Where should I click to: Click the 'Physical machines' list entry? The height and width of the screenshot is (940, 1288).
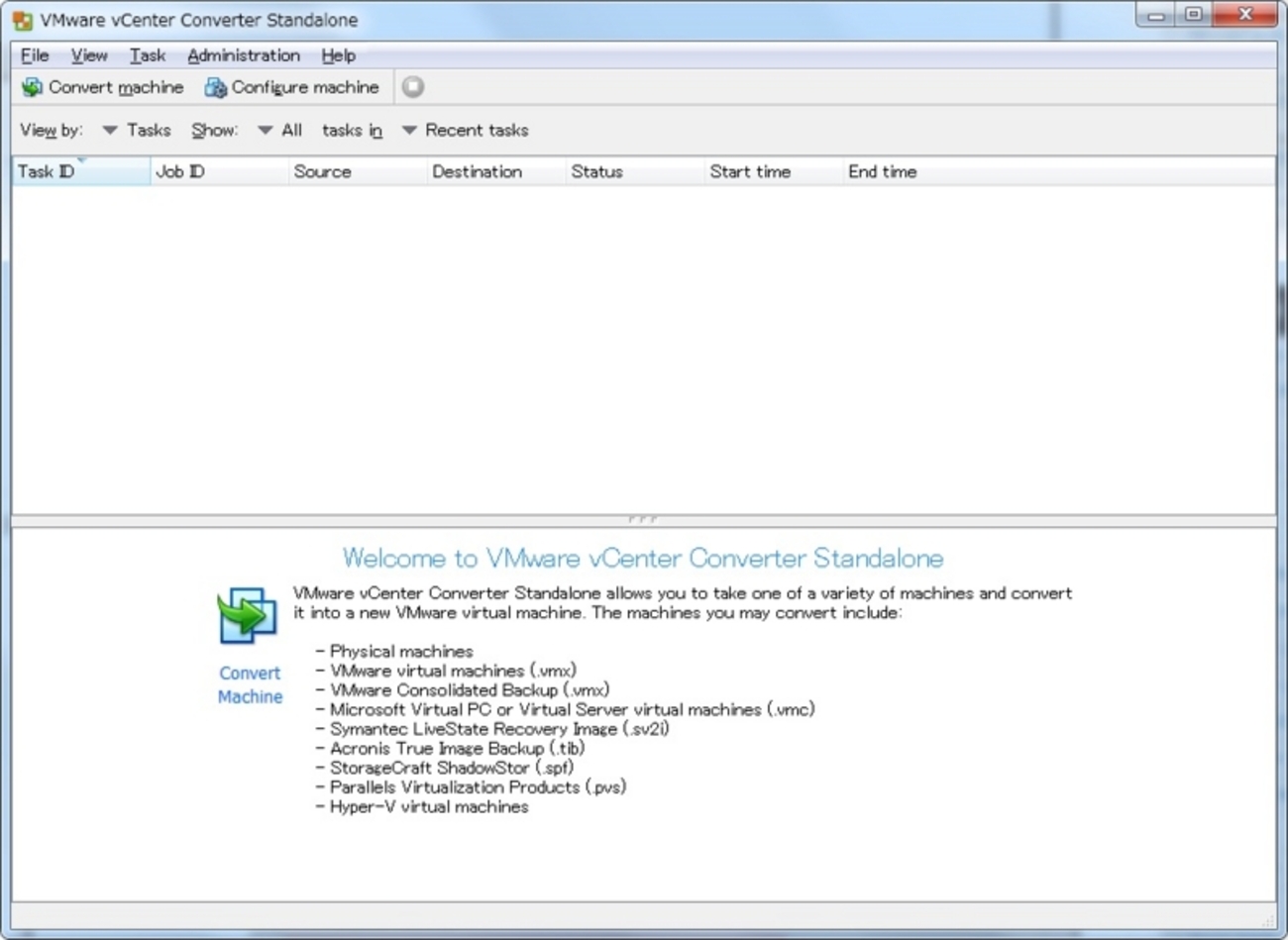pyautogui.click(x=394, y=651)
